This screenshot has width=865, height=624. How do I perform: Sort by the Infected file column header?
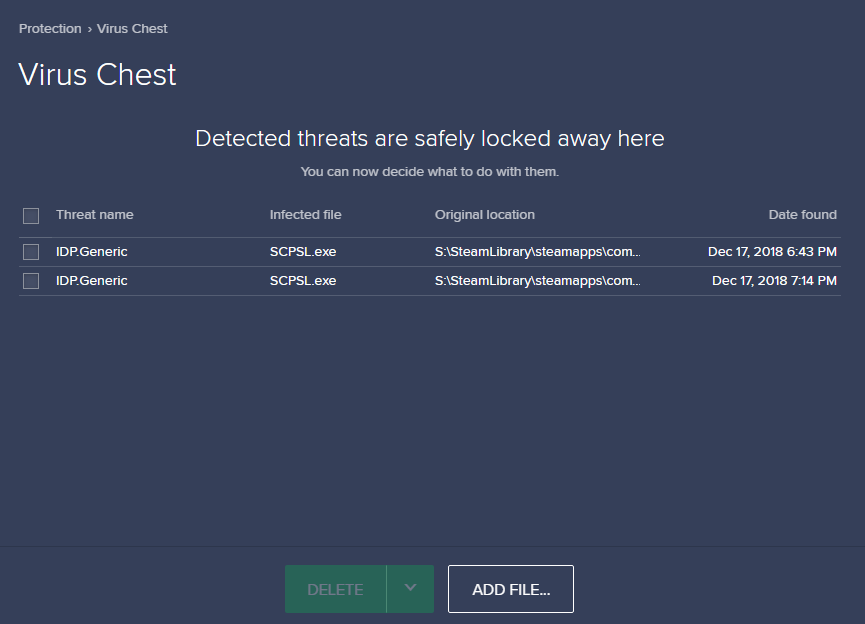pos(305,215)
